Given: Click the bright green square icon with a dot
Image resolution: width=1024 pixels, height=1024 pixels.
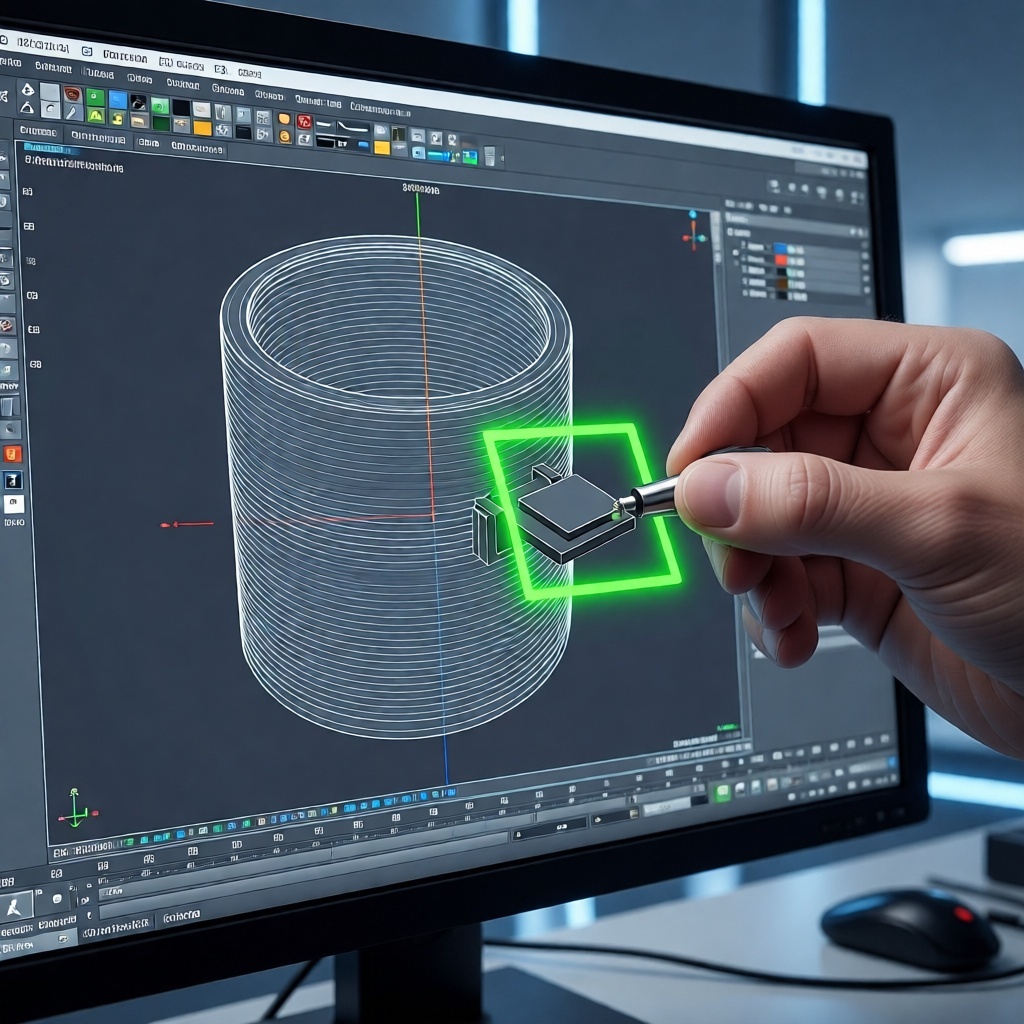Looking at the screenshot, I should coord(96,98).
